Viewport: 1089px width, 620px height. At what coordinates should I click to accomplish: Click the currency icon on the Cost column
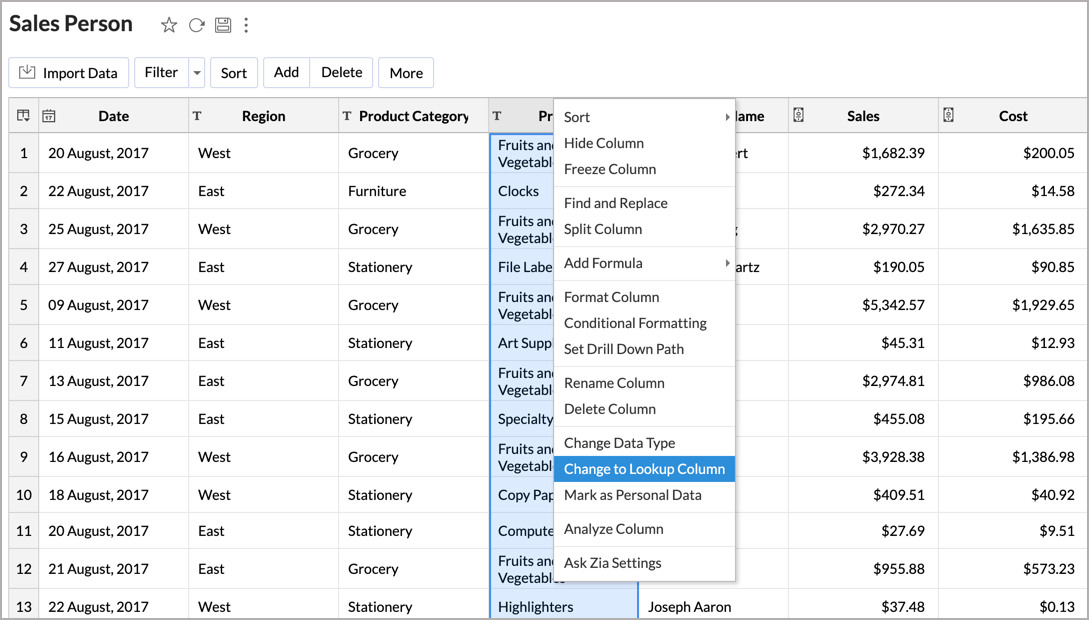click(x=947, y=116)
